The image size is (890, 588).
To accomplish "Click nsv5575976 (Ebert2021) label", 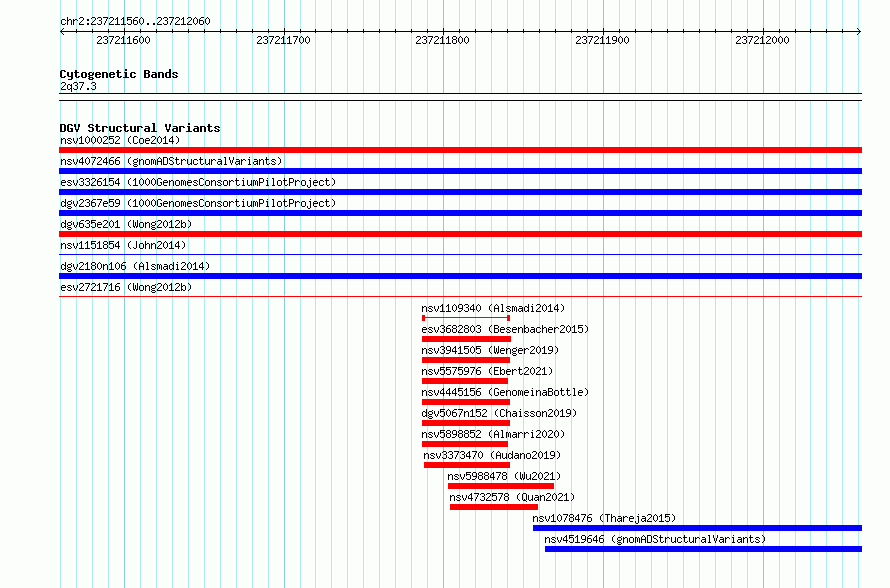I will pos(487,371).
